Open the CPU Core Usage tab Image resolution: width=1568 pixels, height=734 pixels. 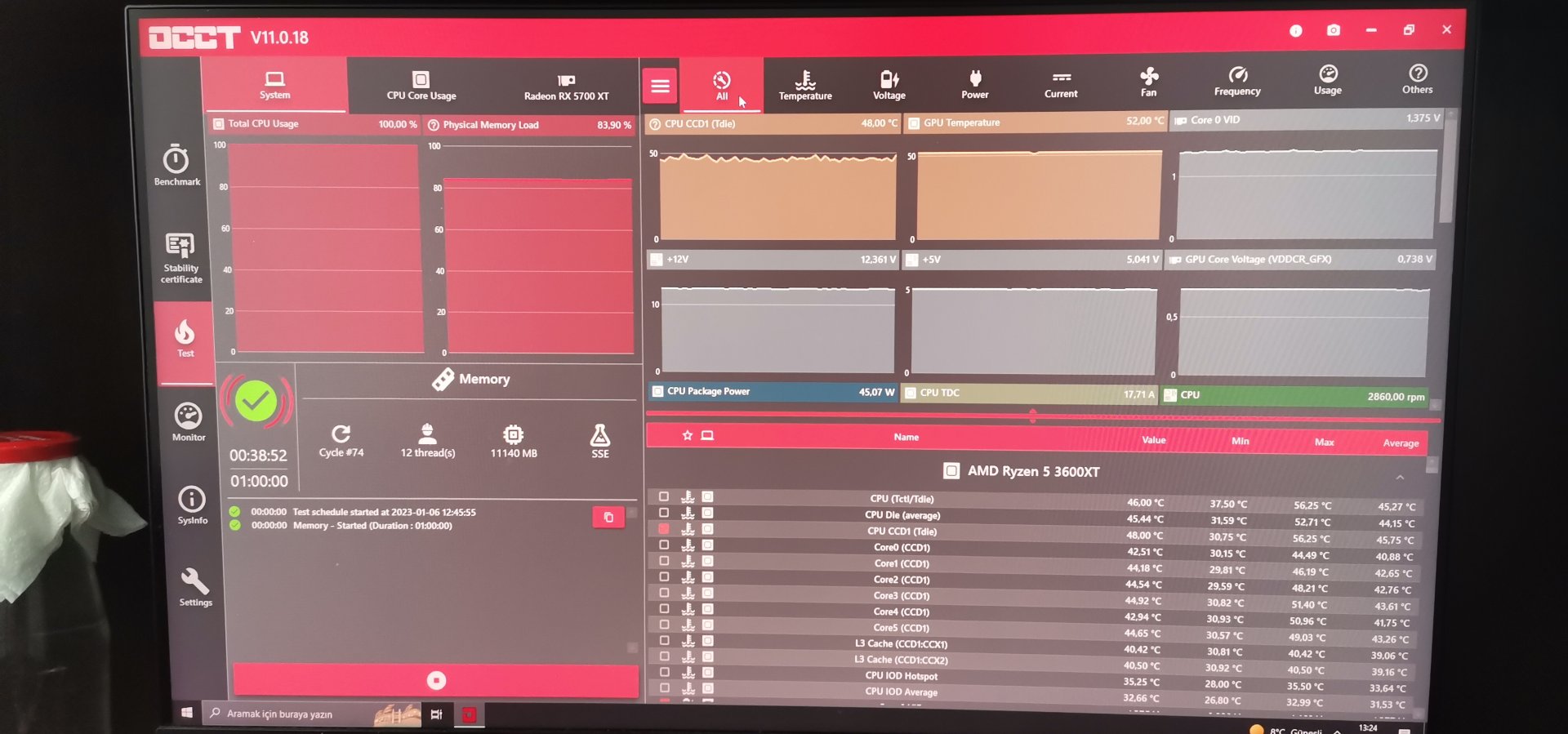coord(421,86)
